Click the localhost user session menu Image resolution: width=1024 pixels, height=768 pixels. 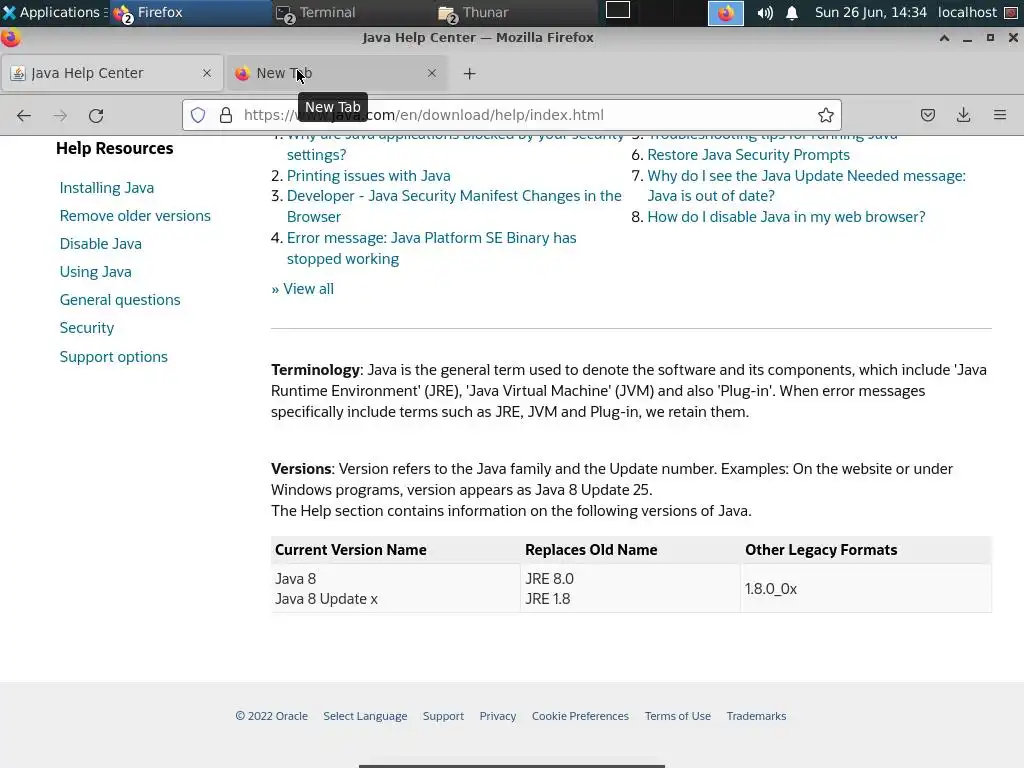pyautogui.click(x=967, y=12)
